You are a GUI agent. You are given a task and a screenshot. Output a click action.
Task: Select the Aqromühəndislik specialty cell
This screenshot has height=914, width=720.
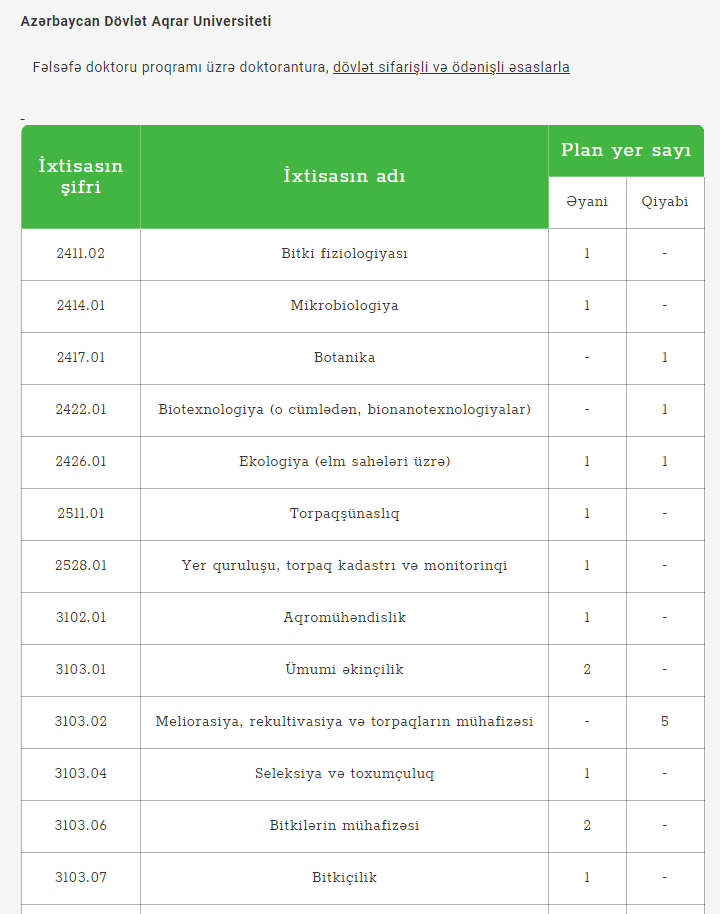(344, 618)
